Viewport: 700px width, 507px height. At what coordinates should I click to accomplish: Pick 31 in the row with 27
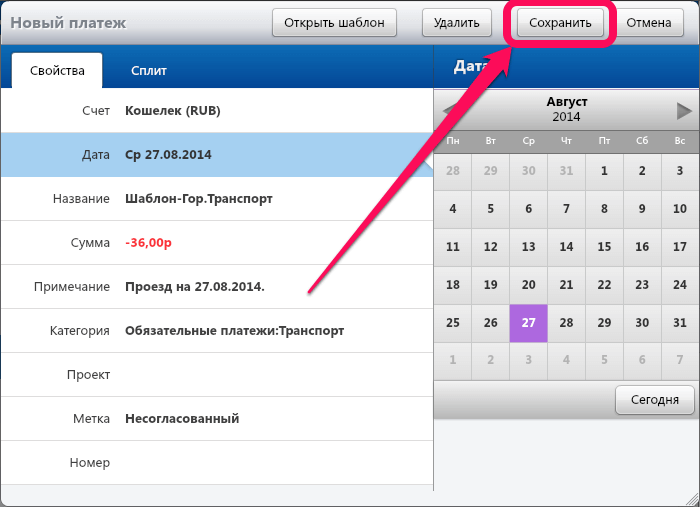[680, 323]
